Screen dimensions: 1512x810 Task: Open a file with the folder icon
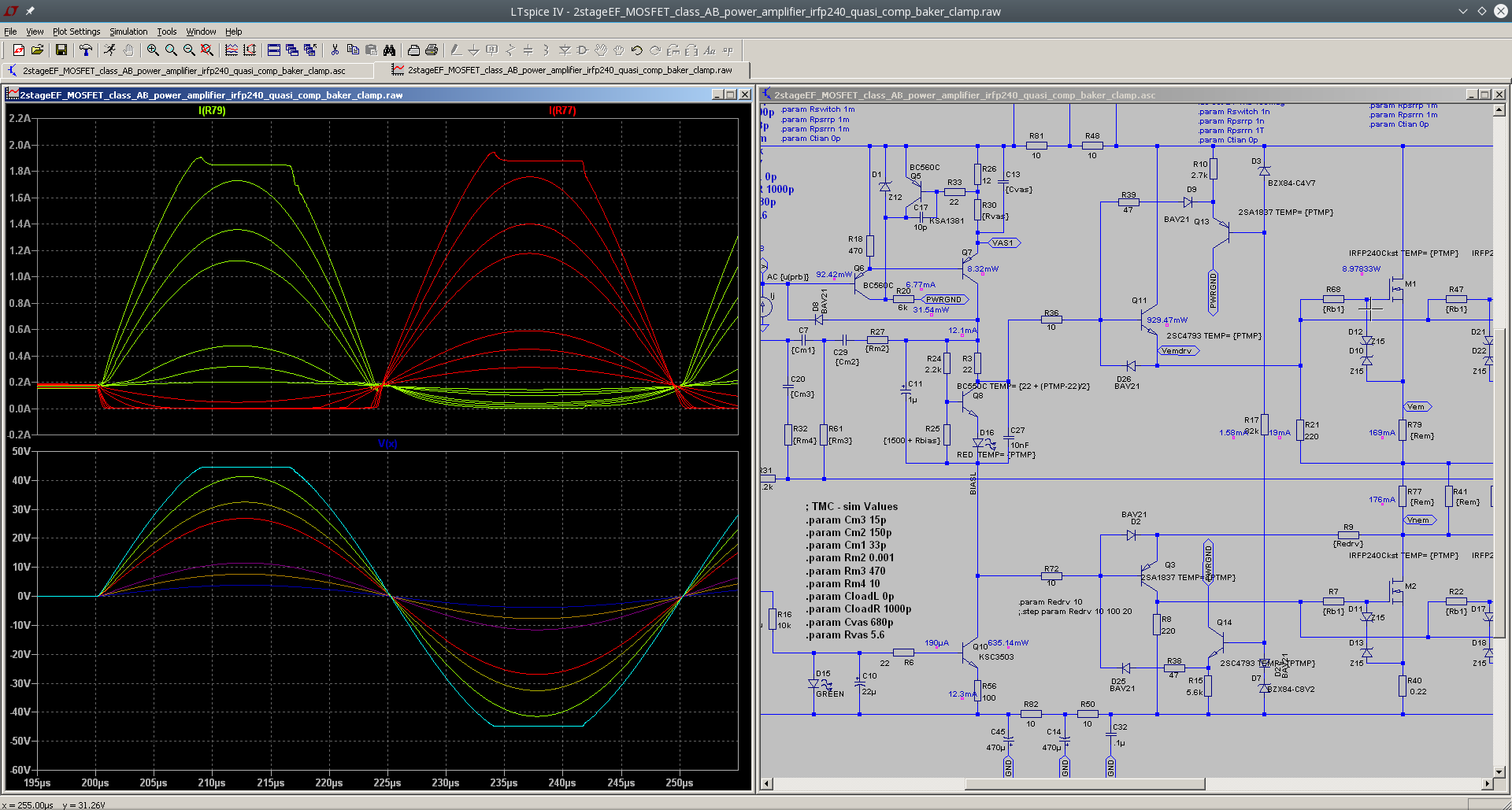pos(37,50)
